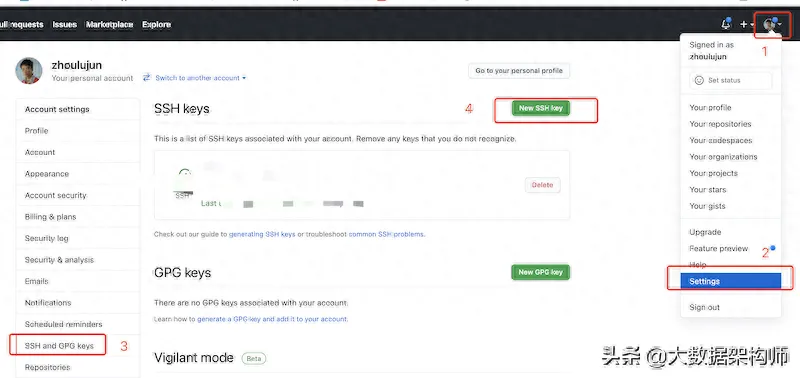Open Pull requests in top navigation
The image size is (800, 378).
(x=21, y=24)
